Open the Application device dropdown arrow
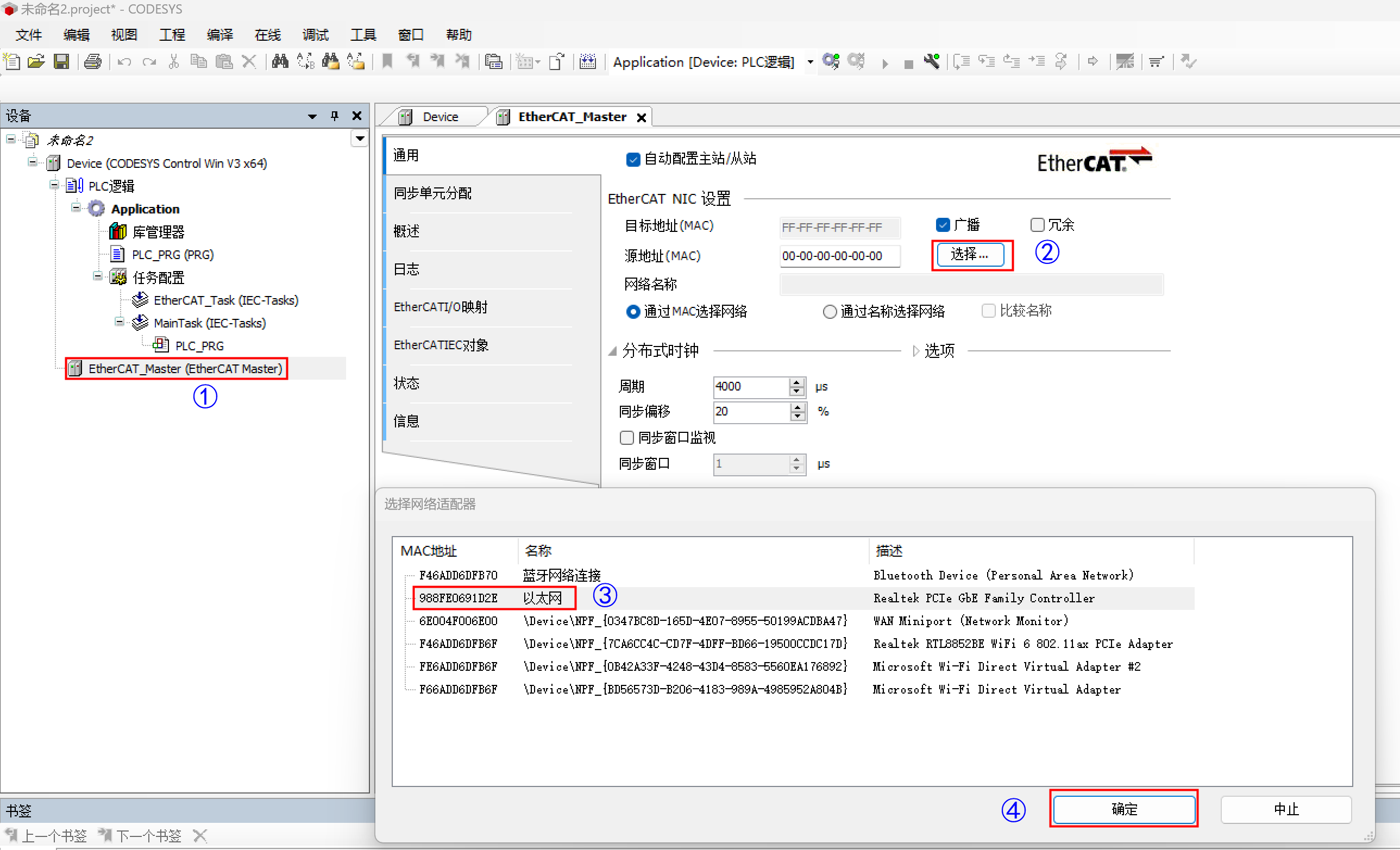This screenshot has height=850, width=1400. pos(810,62)
